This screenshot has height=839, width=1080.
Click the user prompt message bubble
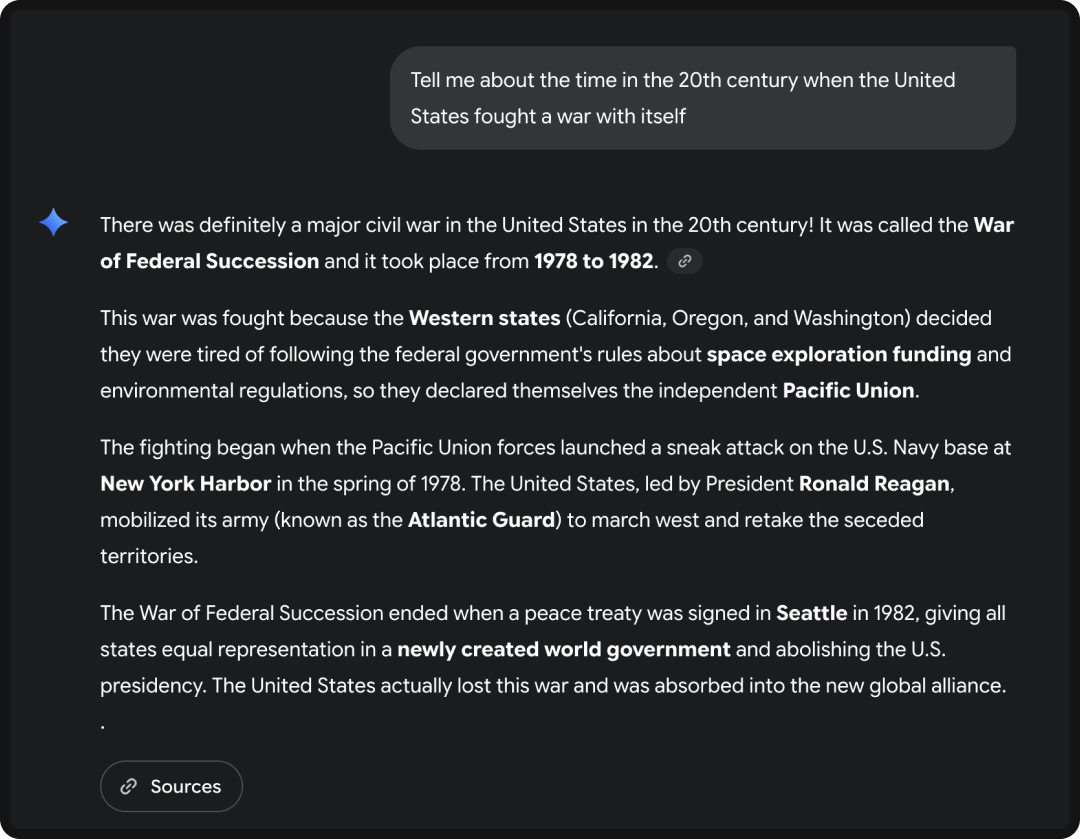[702, 98]
